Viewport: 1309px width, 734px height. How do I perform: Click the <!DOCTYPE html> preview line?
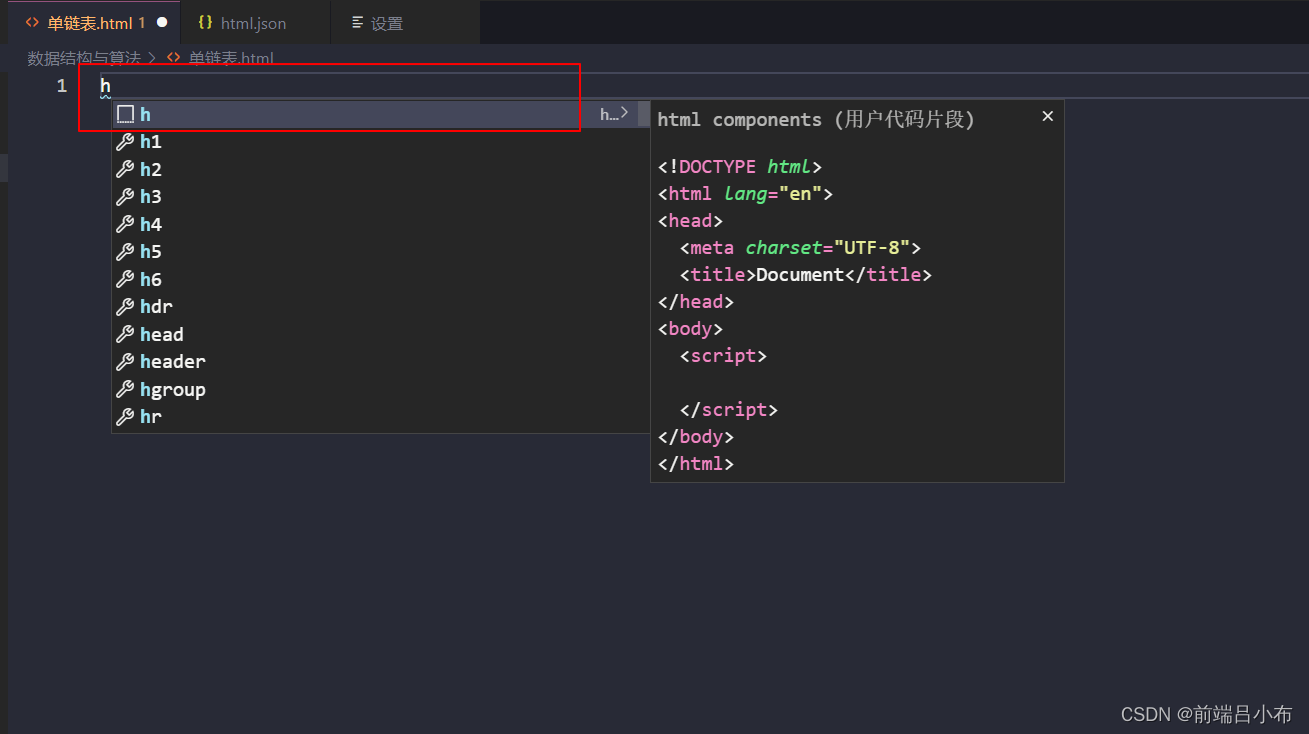point(740,167)
